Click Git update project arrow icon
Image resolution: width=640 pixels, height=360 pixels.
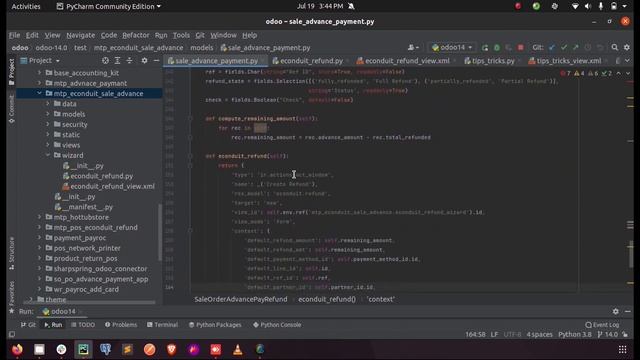point(552,48)
